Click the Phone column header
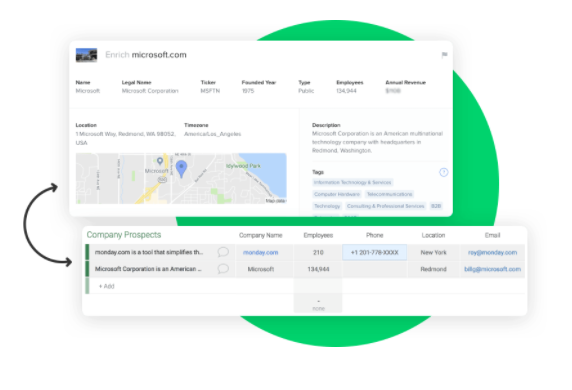This screenshot has height=390, width=572. click(374, 235)
